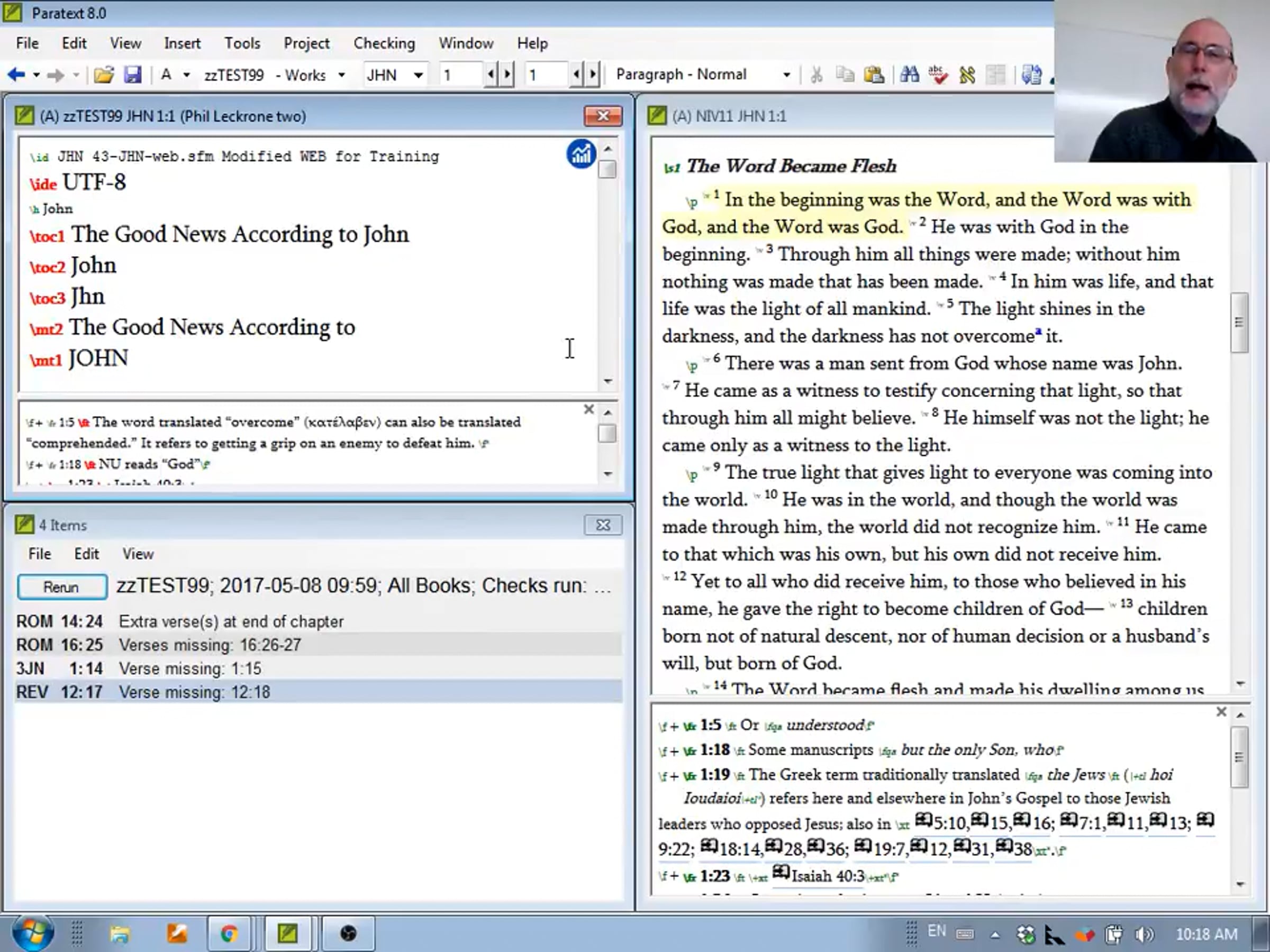This screenshot has width=1270, height=952.
Task: Close the zzTEST99 footnotes pane
Action: click(x=588, y=409)
